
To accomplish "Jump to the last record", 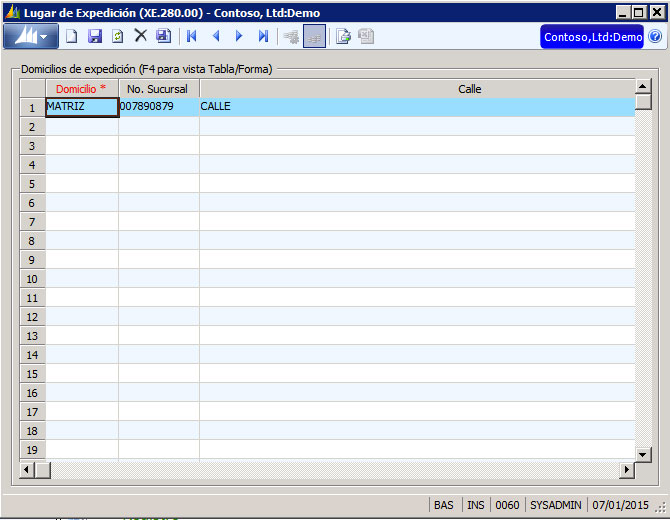I will pos(263,36).
